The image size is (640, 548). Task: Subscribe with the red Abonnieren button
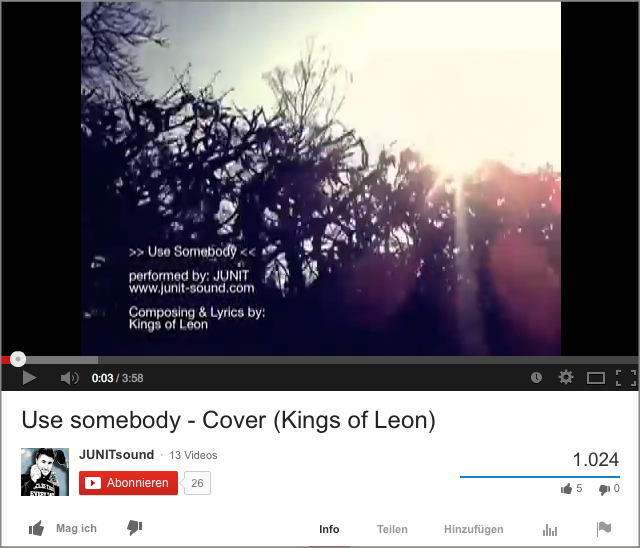pyautogui.click(x=129, y=483)
